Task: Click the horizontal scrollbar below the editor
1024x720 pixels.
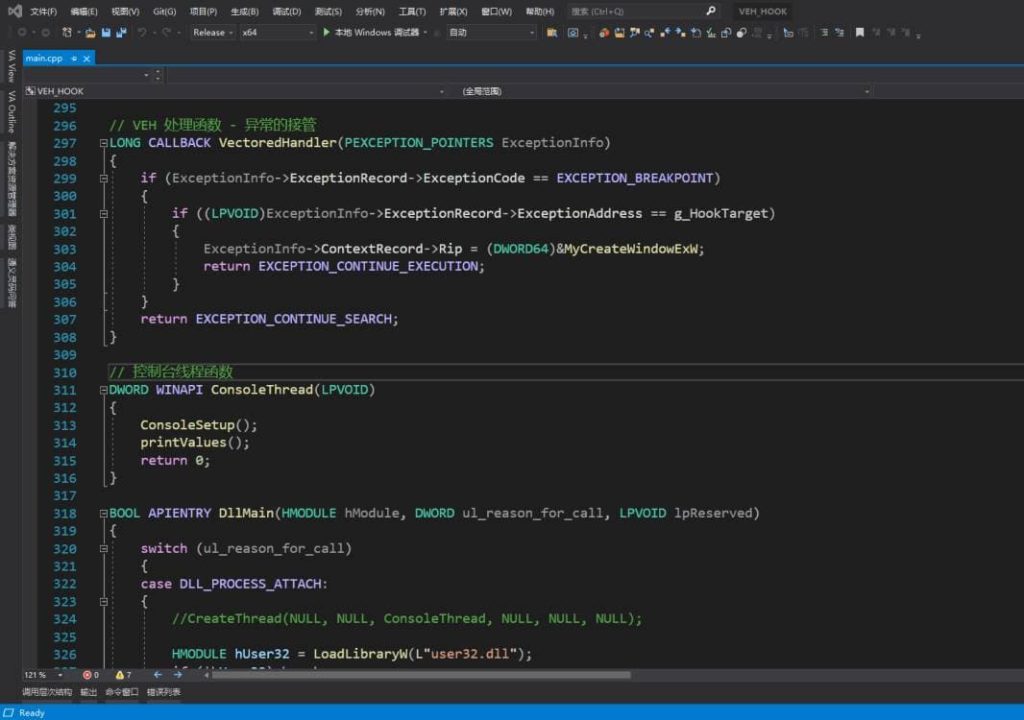Action: [420, 675]
